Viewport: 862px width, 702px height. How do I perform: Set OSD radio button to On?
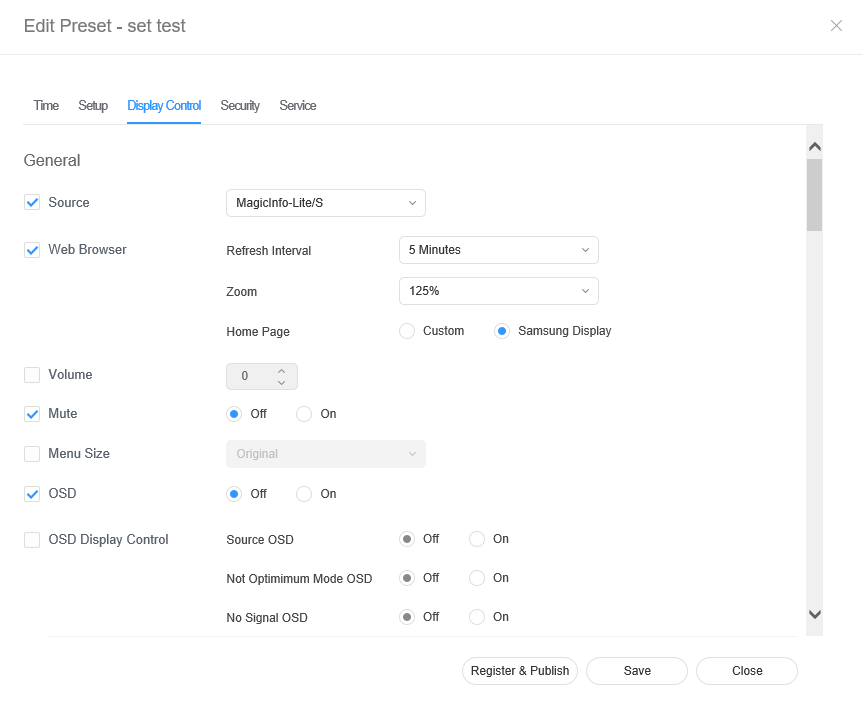305,494
